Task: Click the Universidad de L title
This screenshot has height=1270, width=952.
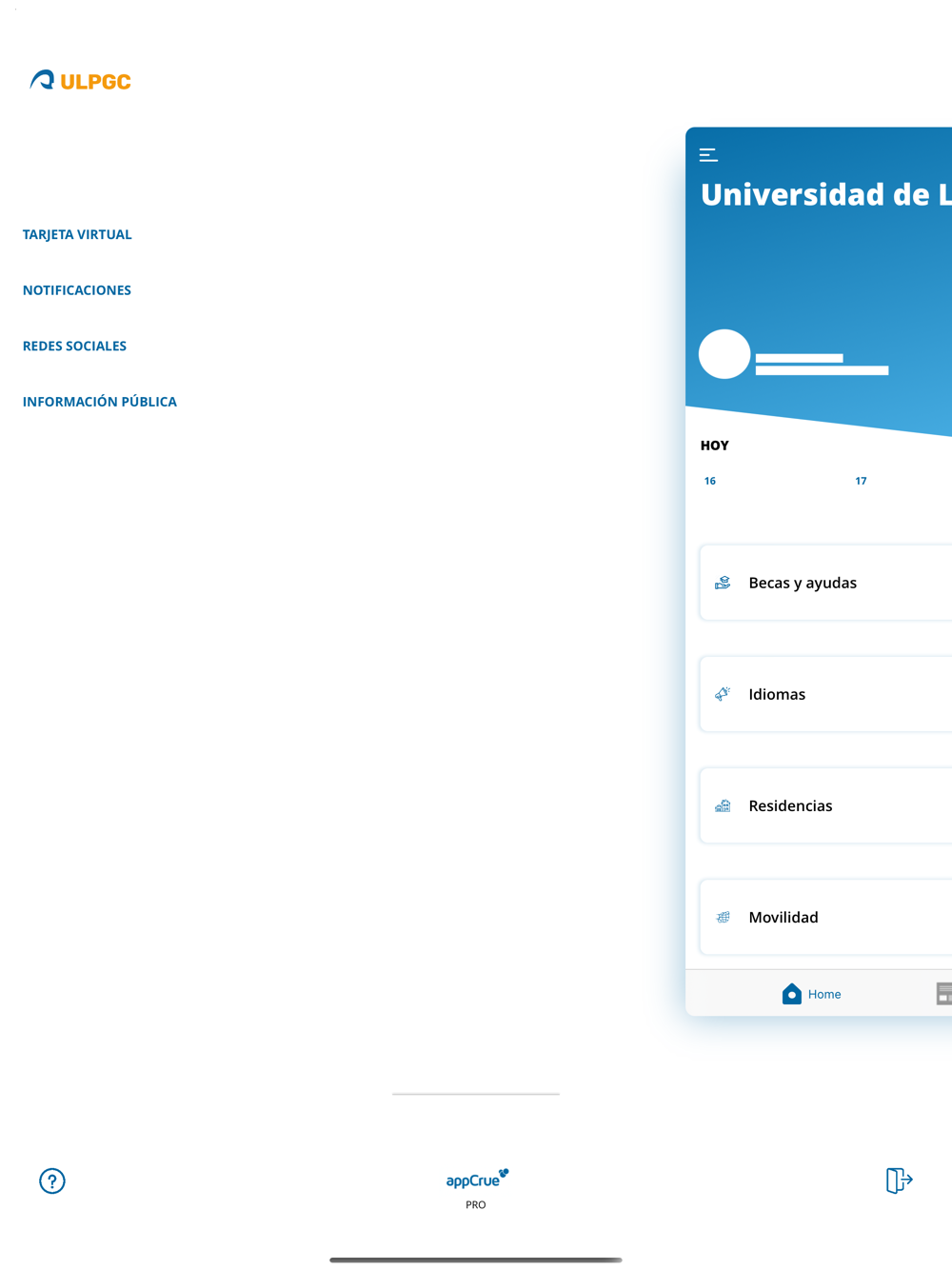Action: [826, 194]
